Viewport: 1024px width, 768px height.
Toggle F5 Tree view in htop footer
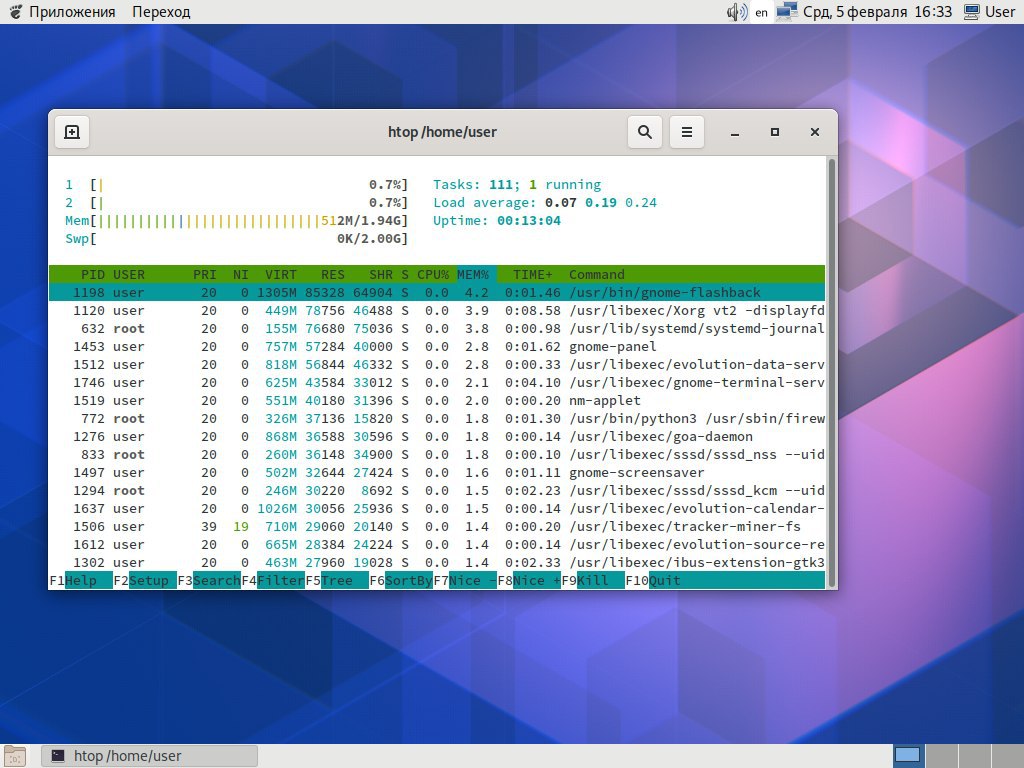337,581
